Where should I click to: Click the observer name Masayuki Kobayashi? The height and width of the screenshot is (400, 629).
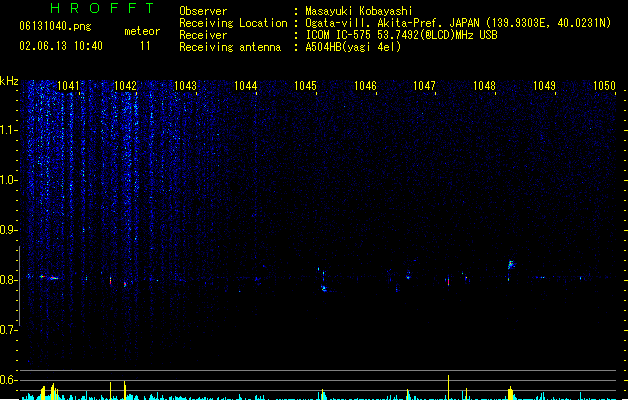pyautogui.click(x=359, y=11)
